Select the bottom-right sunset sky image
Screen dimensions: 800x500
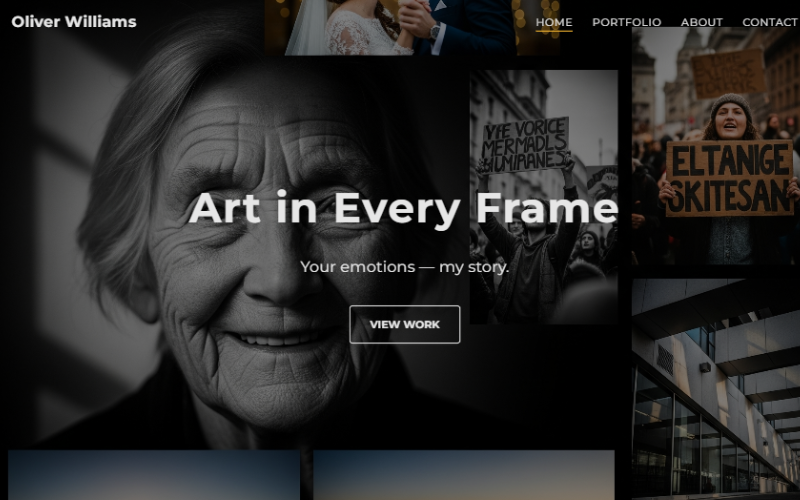464,475
